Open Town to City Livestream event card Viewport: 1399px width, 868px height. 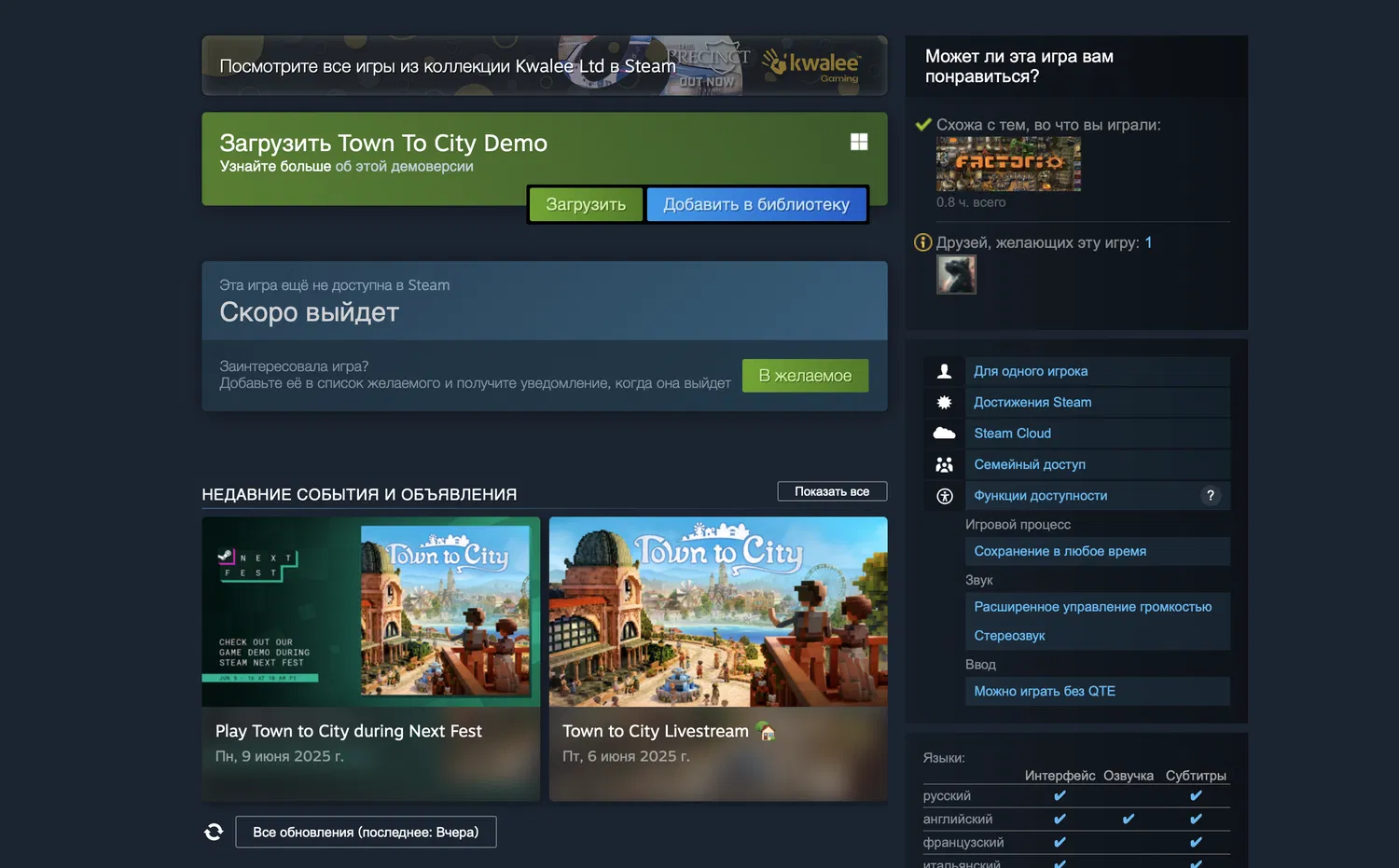718,659
